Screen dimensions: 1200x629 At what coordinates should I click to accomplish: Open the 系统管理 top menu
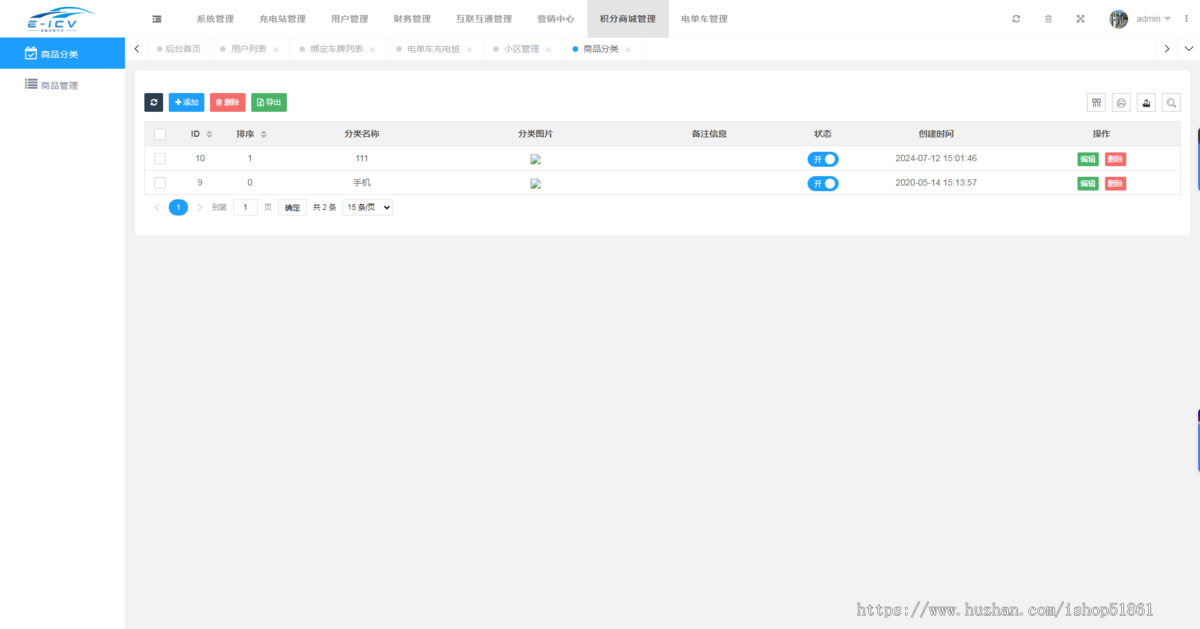pyautogui.click(x=215, y=19)
